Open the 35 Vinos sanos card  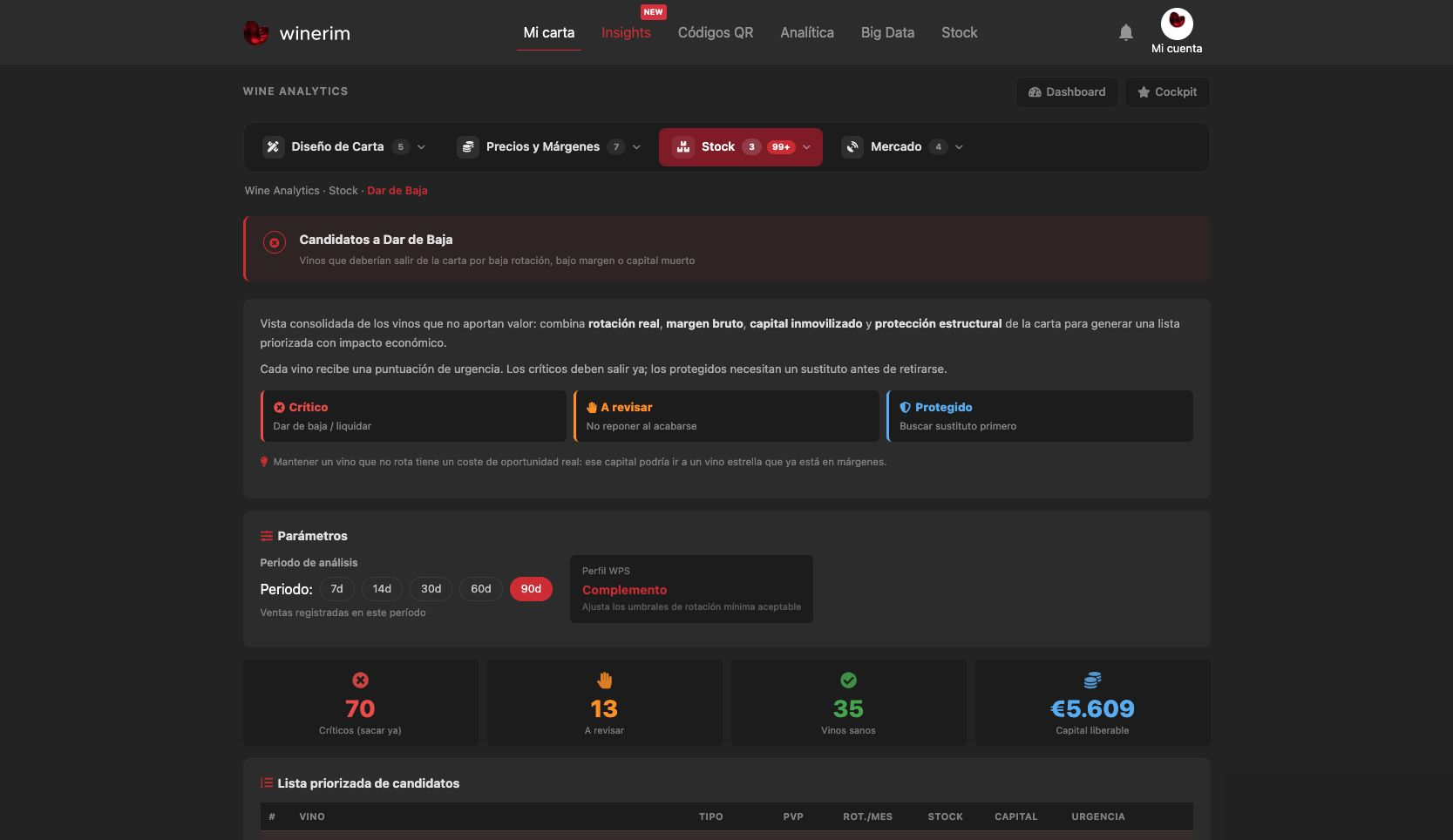pos(848,702)
